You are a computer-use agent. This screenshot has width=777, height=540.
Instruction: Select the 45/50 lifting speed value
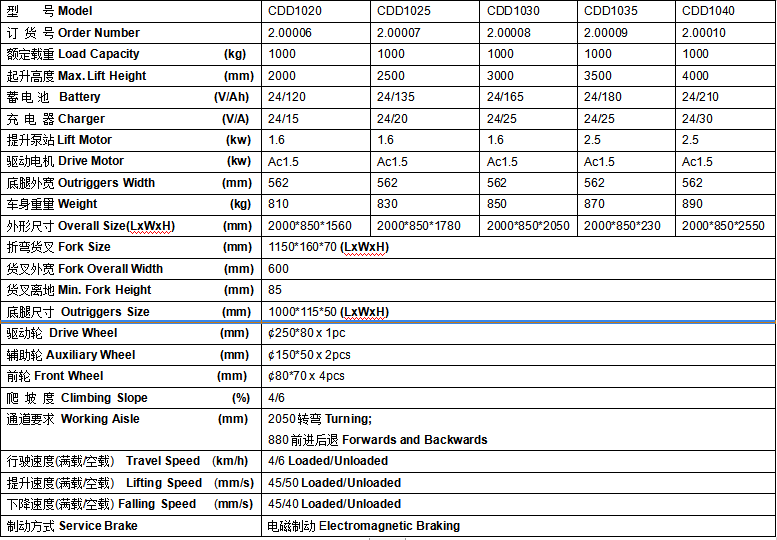(334, 483)
